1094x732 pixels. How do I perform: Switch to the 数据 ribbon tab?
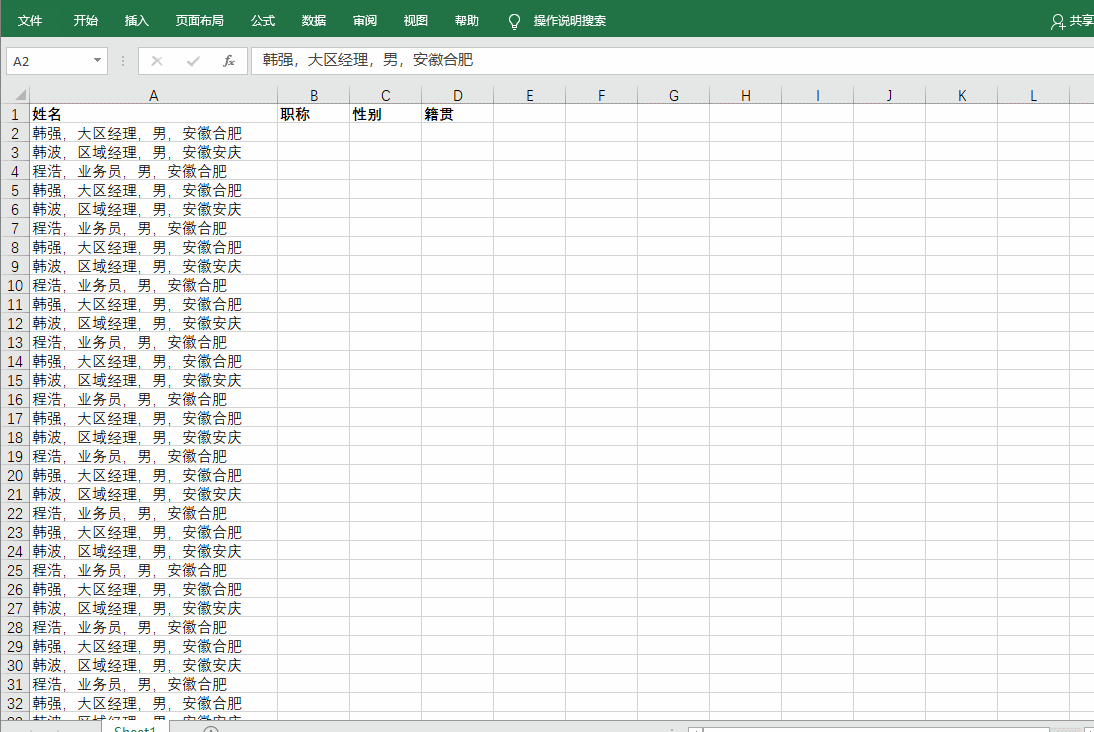coord(313,20)
